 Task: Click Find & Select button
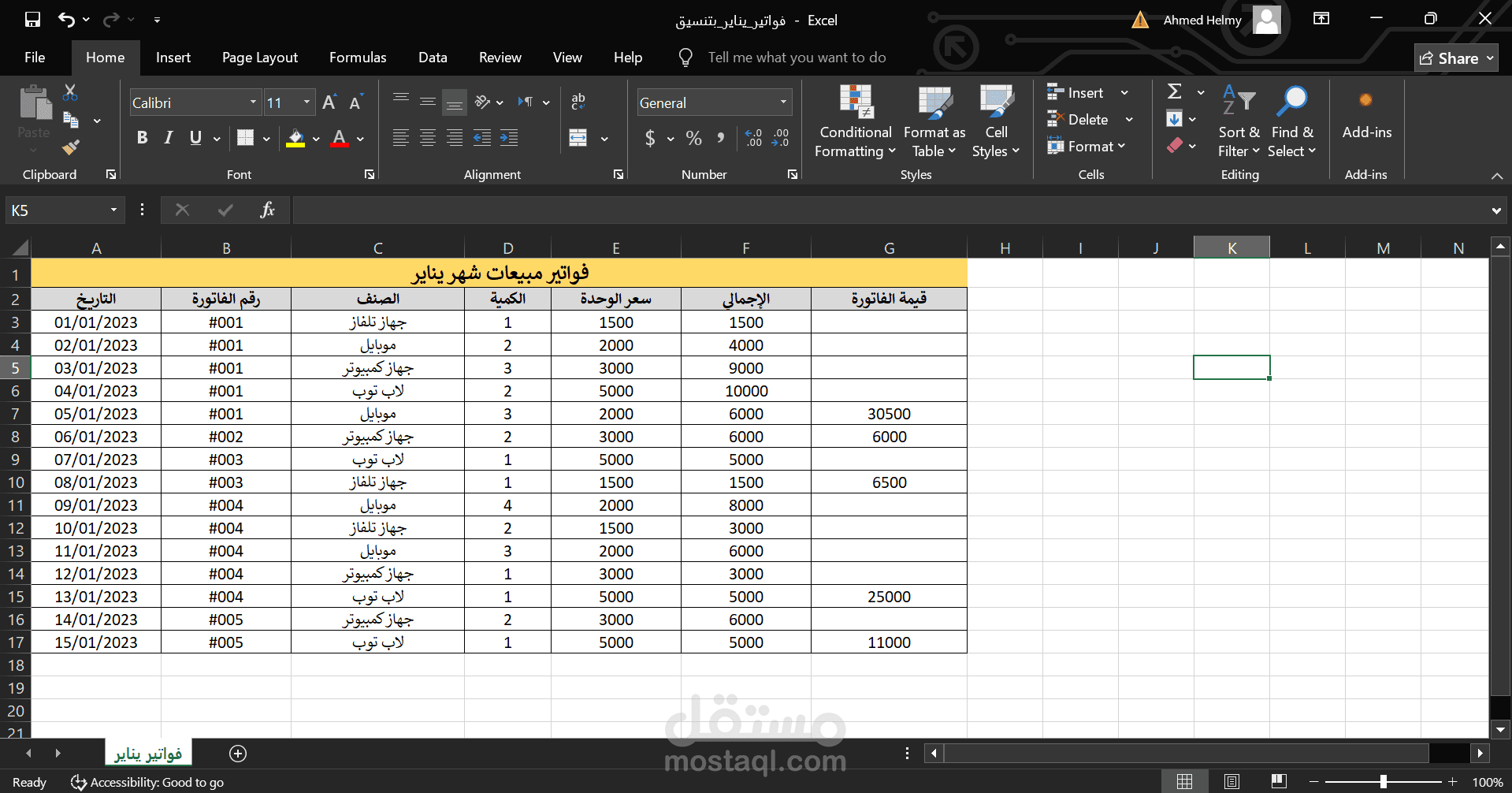pos(1292,121)
